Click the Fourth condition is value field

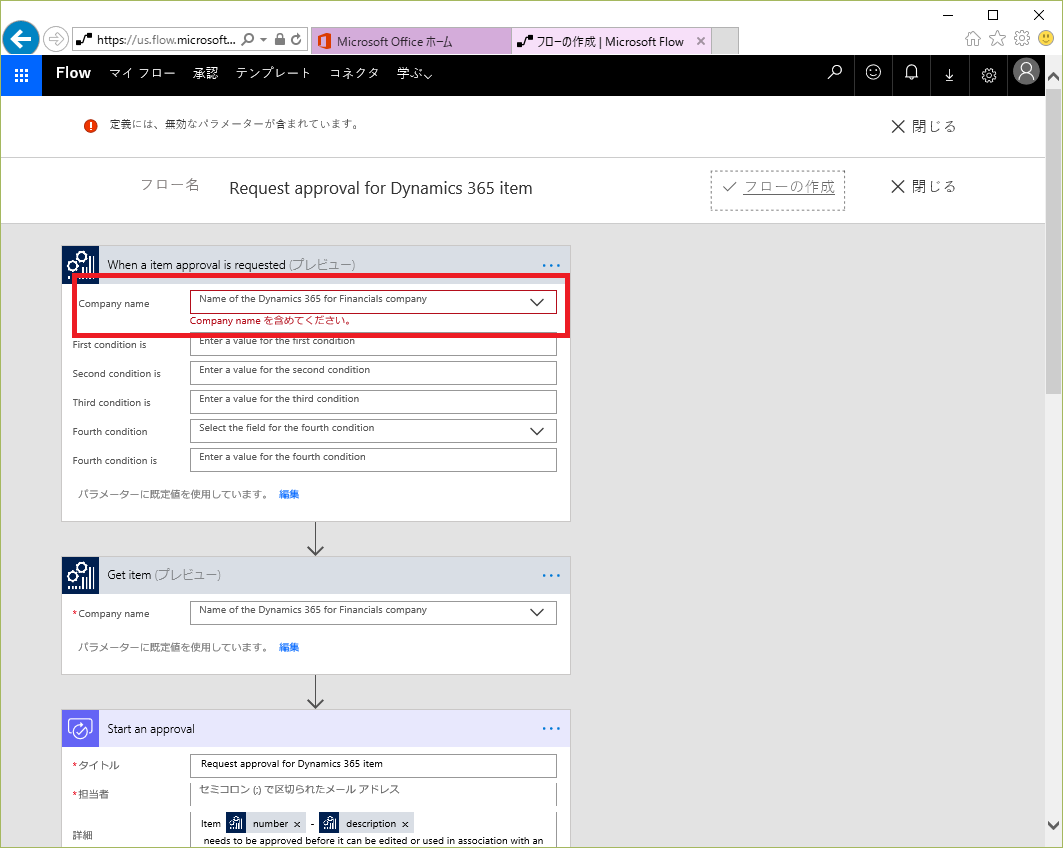374,460
